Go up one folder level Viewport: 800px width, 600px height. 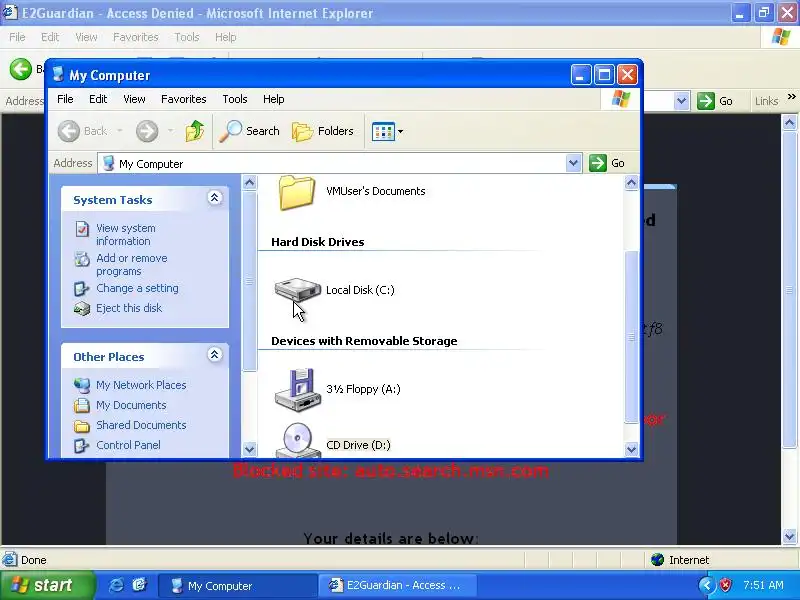[x=194, y=131]
